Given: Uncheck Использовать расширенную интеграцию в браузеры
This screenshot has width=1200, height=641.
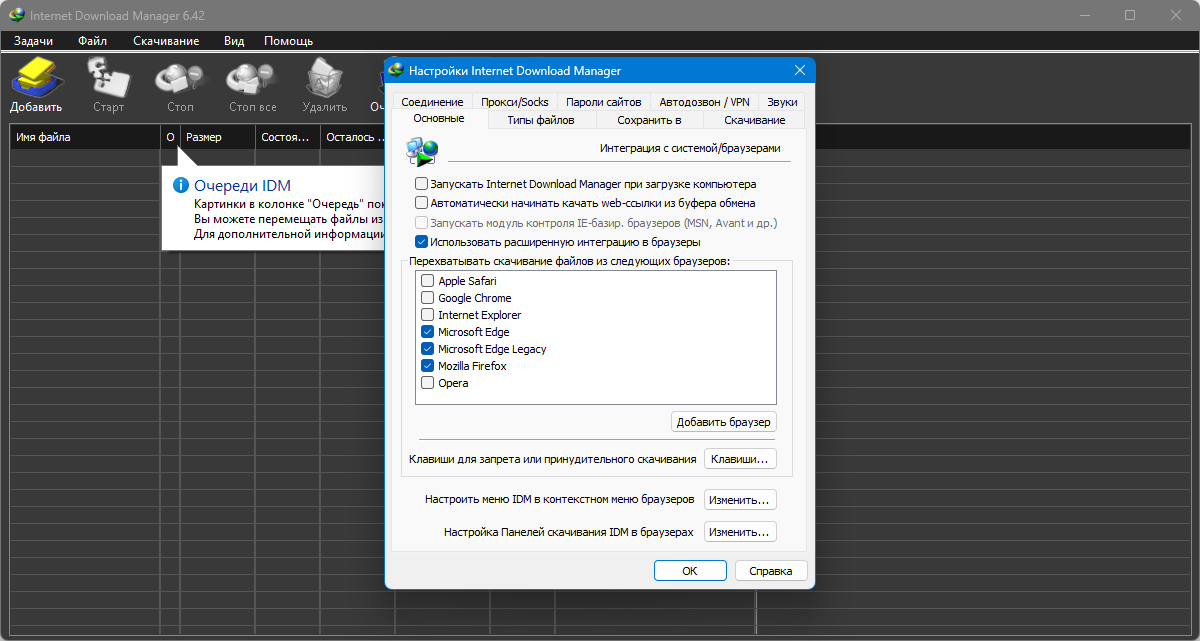Looking at the screenshot, I should point(421,242).
